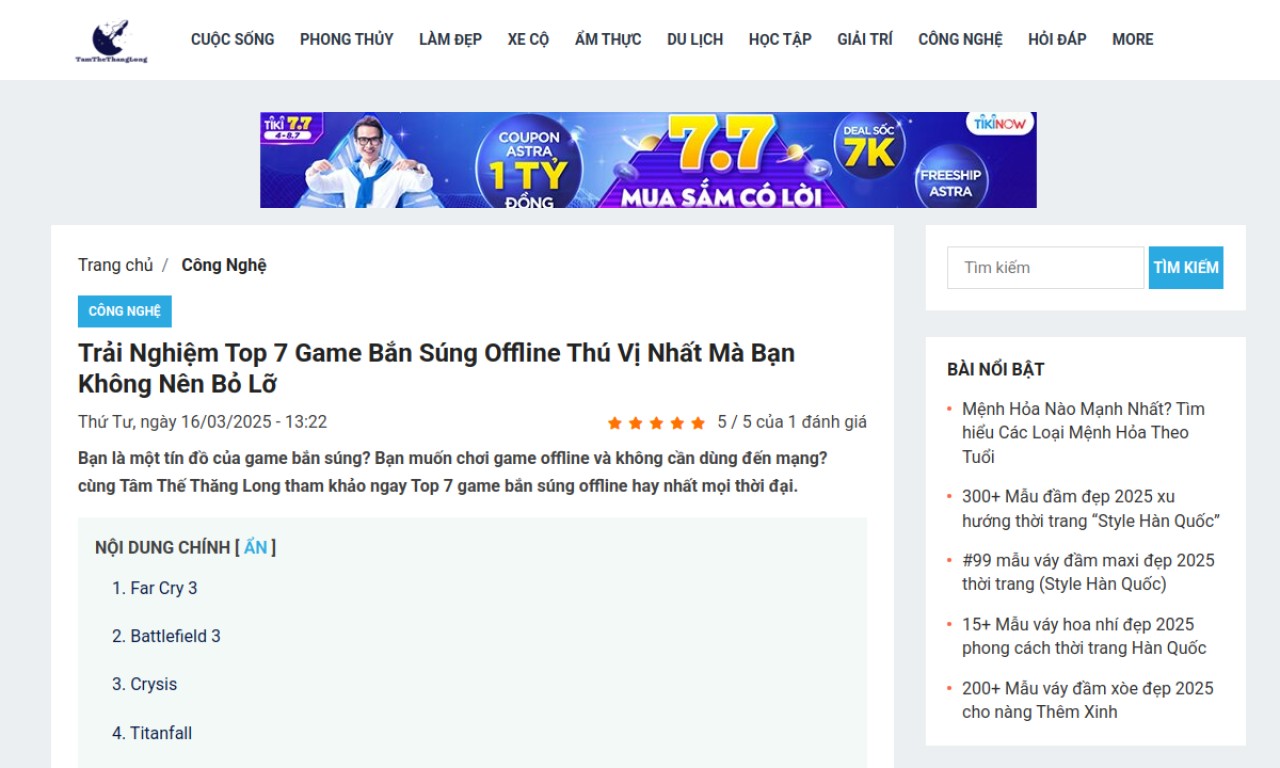Screen dimensions: 1280x768
Task: Hide the table of contents with ẨN
Action: (256, 547)
